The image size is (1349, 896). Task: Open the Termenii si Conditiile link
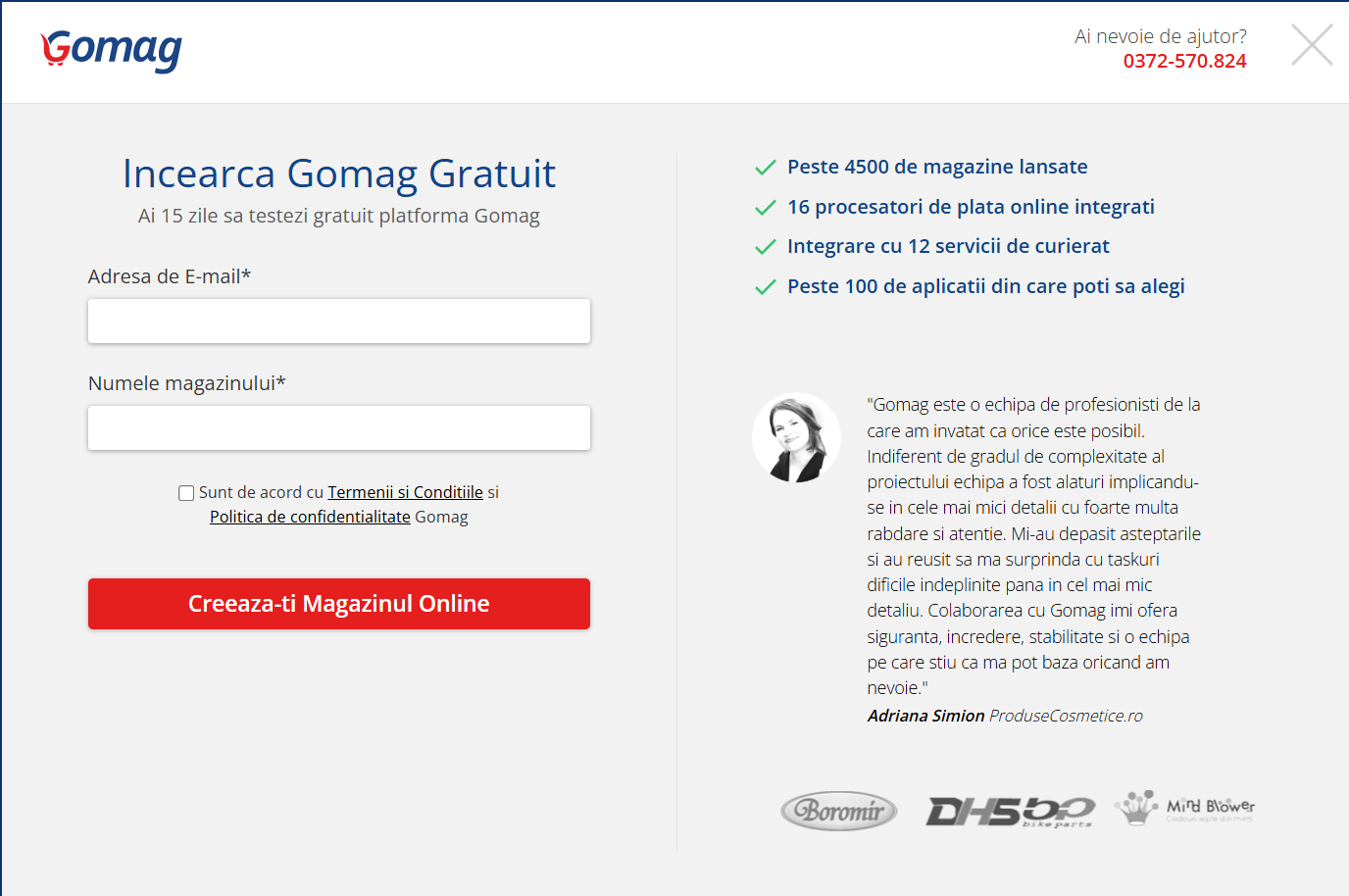[x=406, y=492]
